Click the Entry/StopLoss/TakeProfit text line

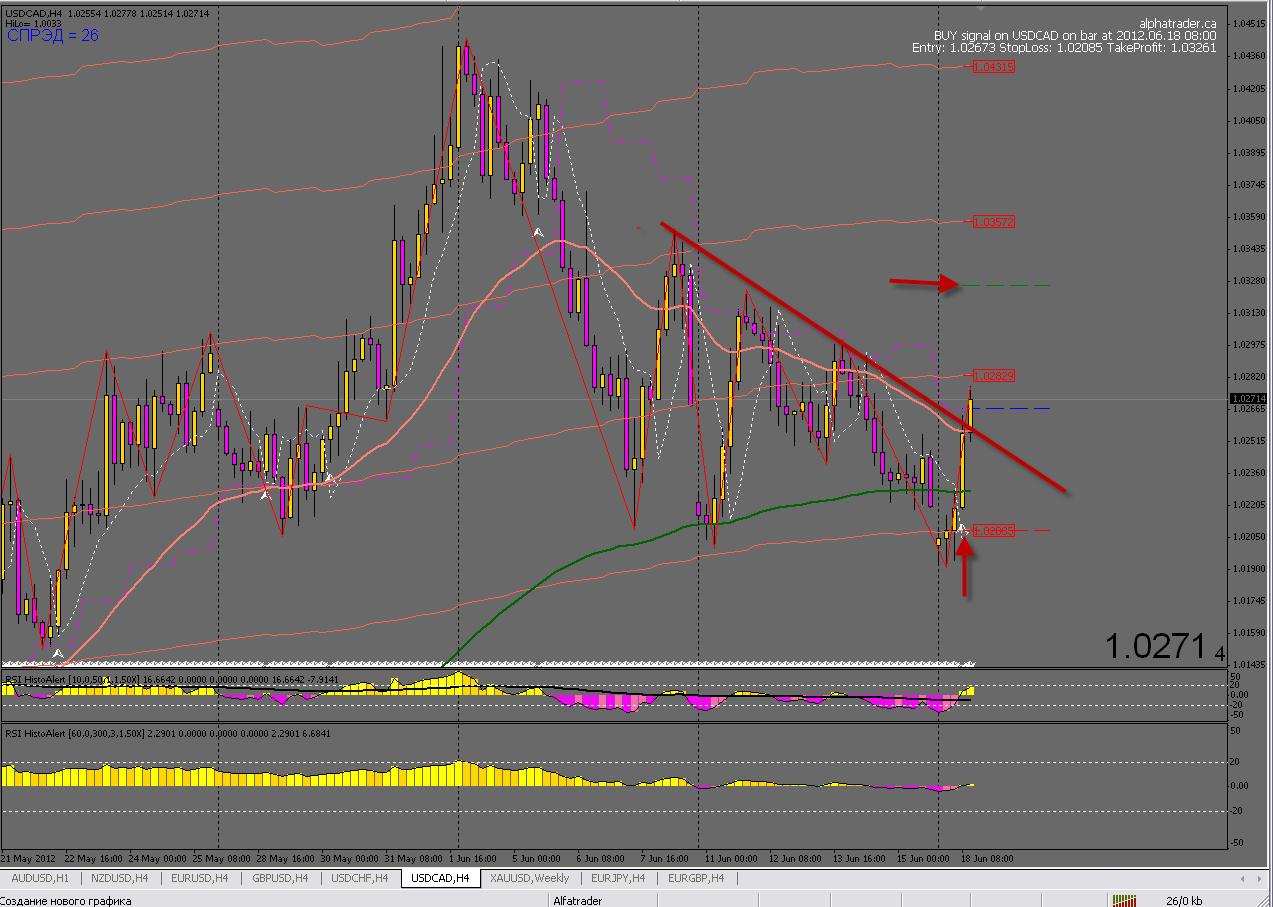click(1064, 47)
